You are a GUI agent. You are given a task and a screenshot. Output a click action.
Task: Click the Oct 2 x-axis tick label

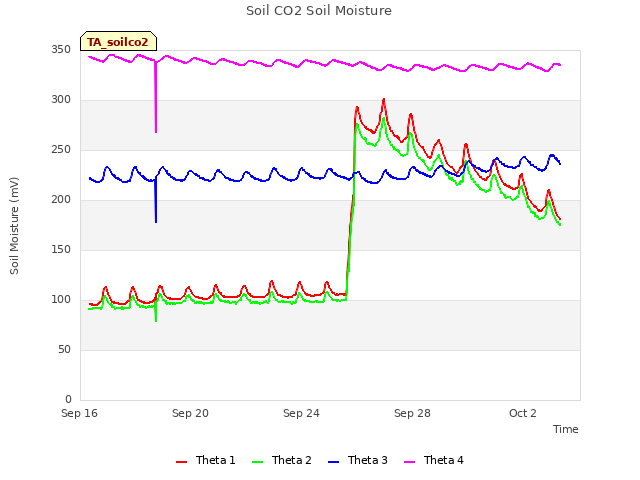(x=522, y=413)
